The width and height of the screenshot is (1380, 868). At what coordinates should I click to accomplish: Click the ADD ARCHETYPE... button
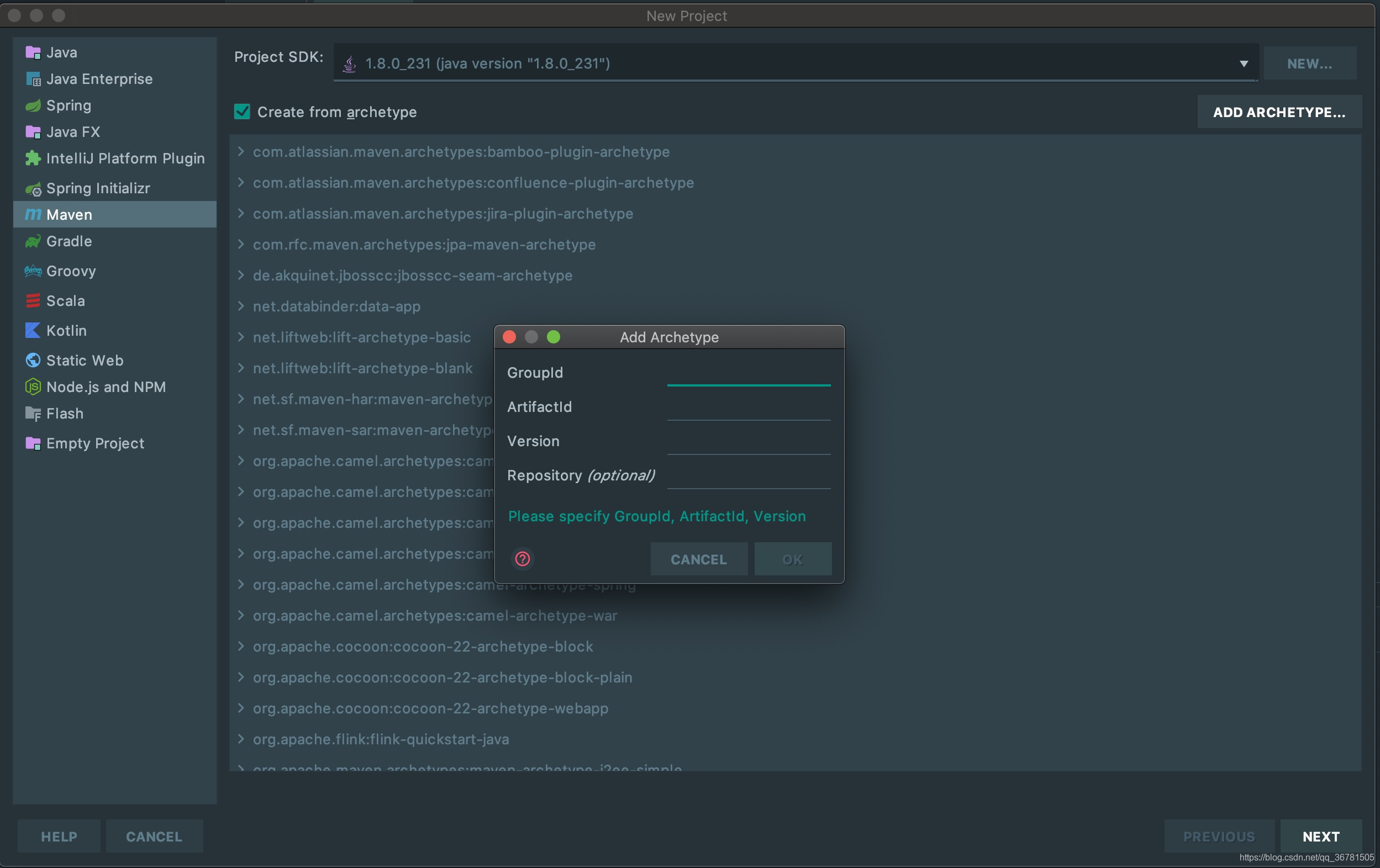click(x=1278, y=112)
